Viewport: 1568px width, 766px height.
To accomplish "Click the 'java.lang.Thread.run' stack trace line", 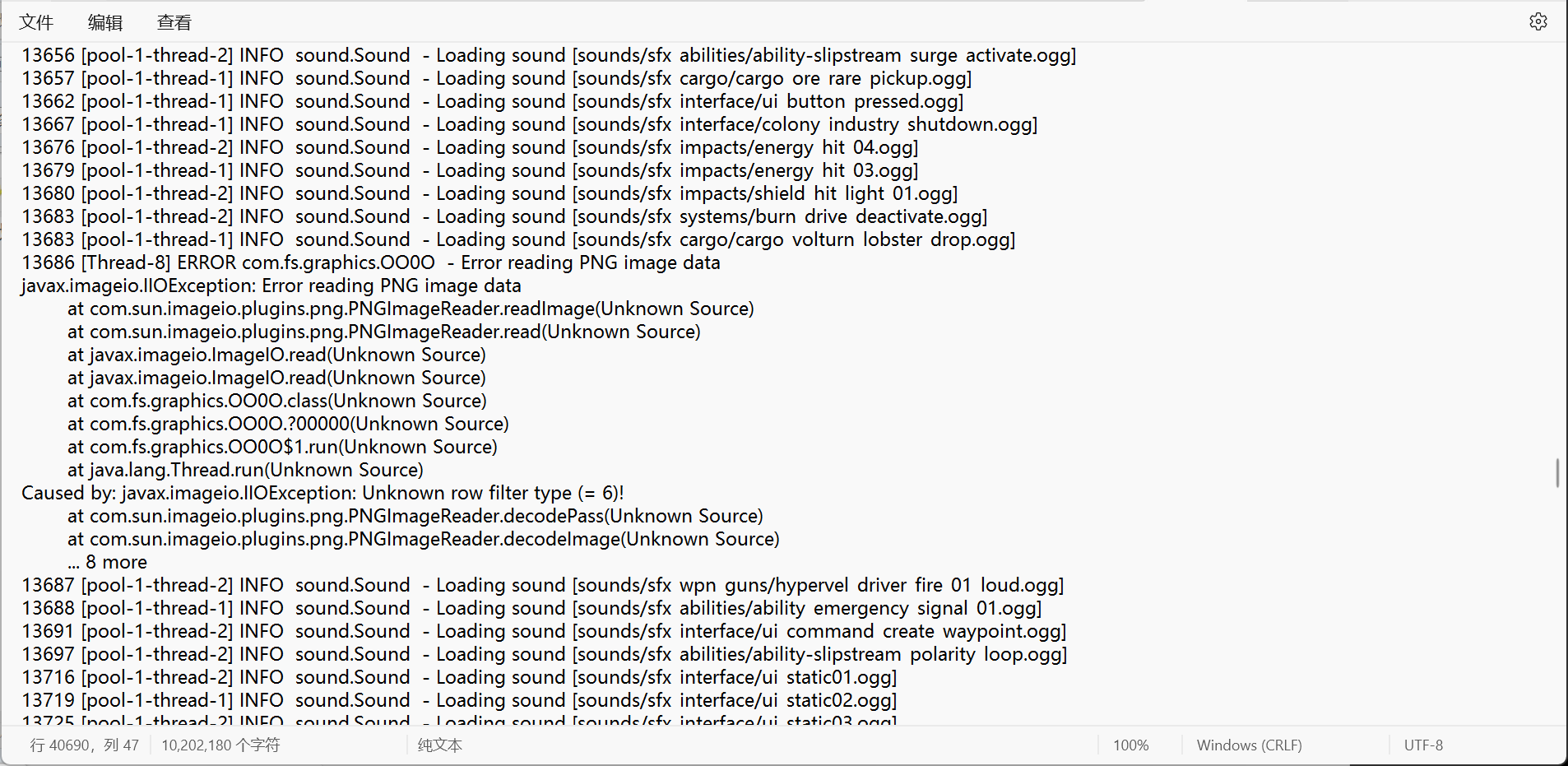I will pyautogui.click(x=245, y=471).
